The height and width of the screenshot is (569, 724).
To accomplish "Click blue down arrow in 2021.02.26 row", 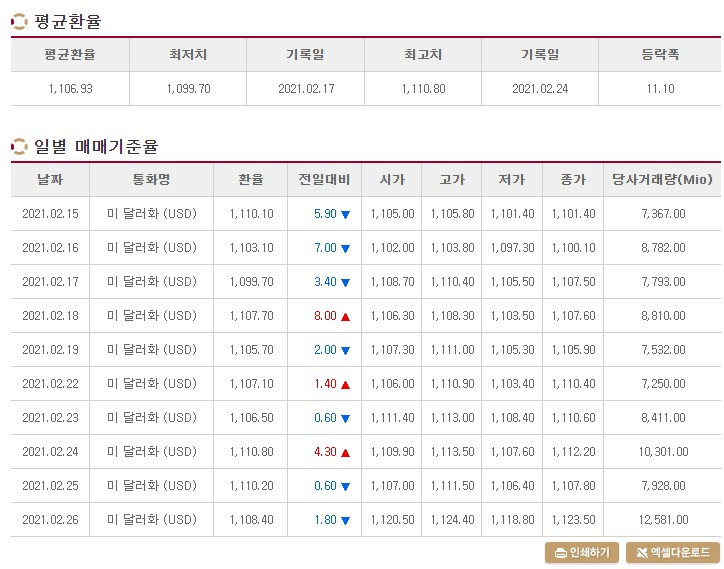I will click(x=345, y=521).
